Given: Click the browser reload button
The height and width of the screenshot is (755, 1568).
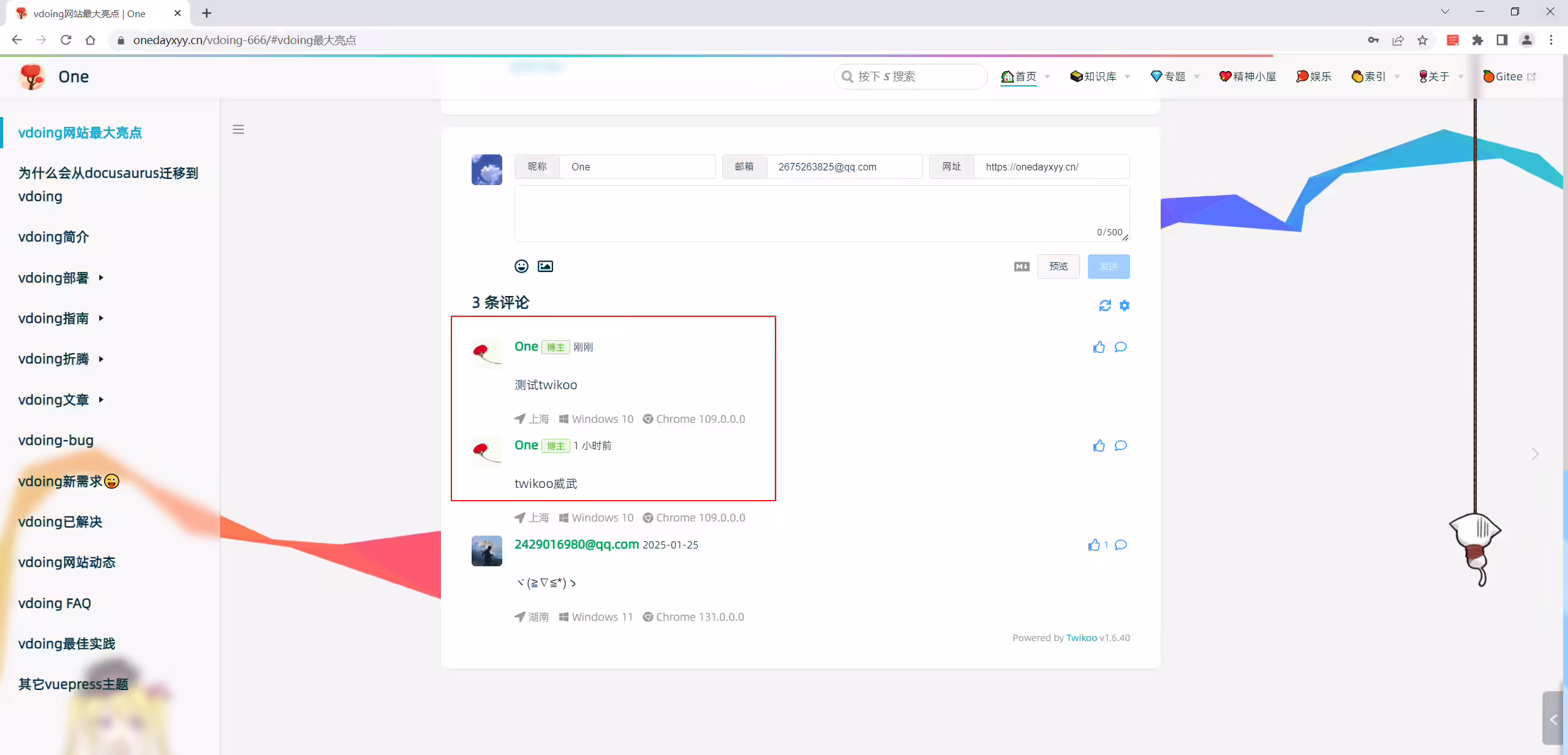Looking at the screenshot, I should tap(66, 40).
